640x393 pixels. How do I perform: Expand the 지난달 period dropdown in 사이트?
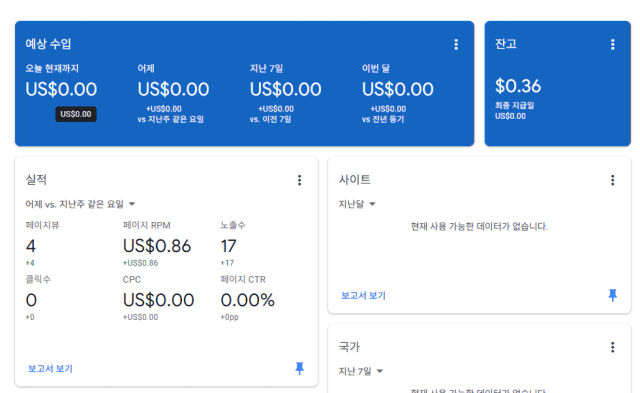pyautogui.click(x=357, y=204)
